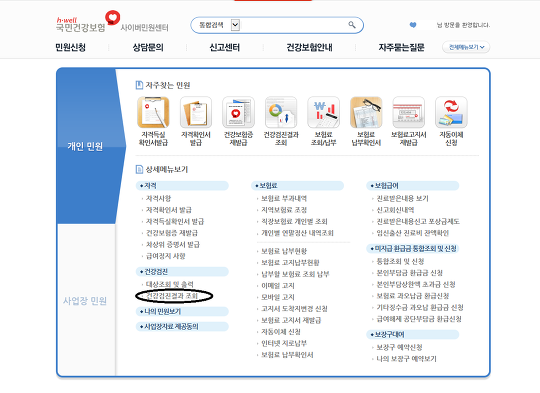Screen dimensions: 540x393
Task: Open the 보험료 납부현황 link
Action: (x=284, y=251)
